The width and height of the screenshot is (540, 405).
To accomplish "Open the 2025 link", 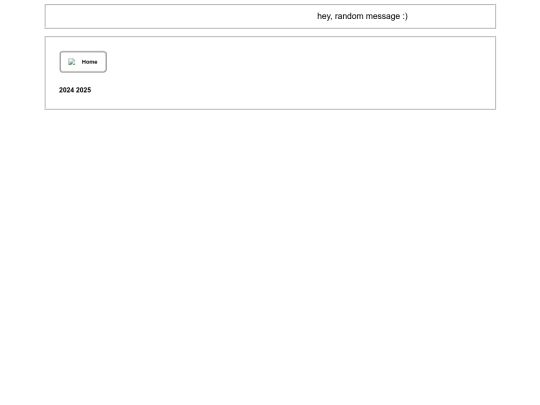I will [x=84, y=90].
